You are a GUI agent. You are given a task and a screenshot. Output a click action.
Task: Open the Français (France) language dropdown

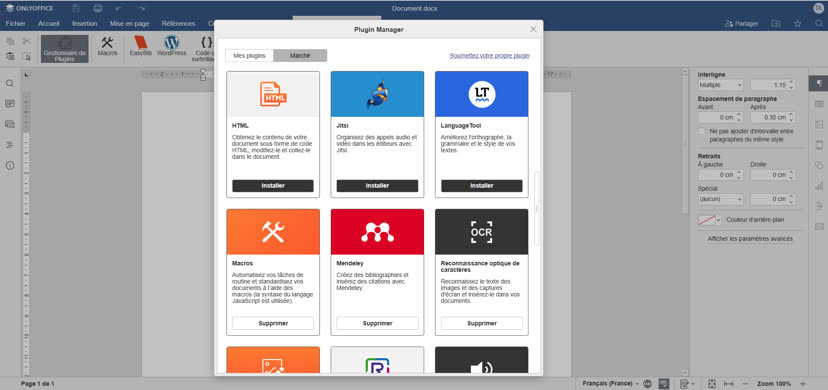click(x=611, y=384)
